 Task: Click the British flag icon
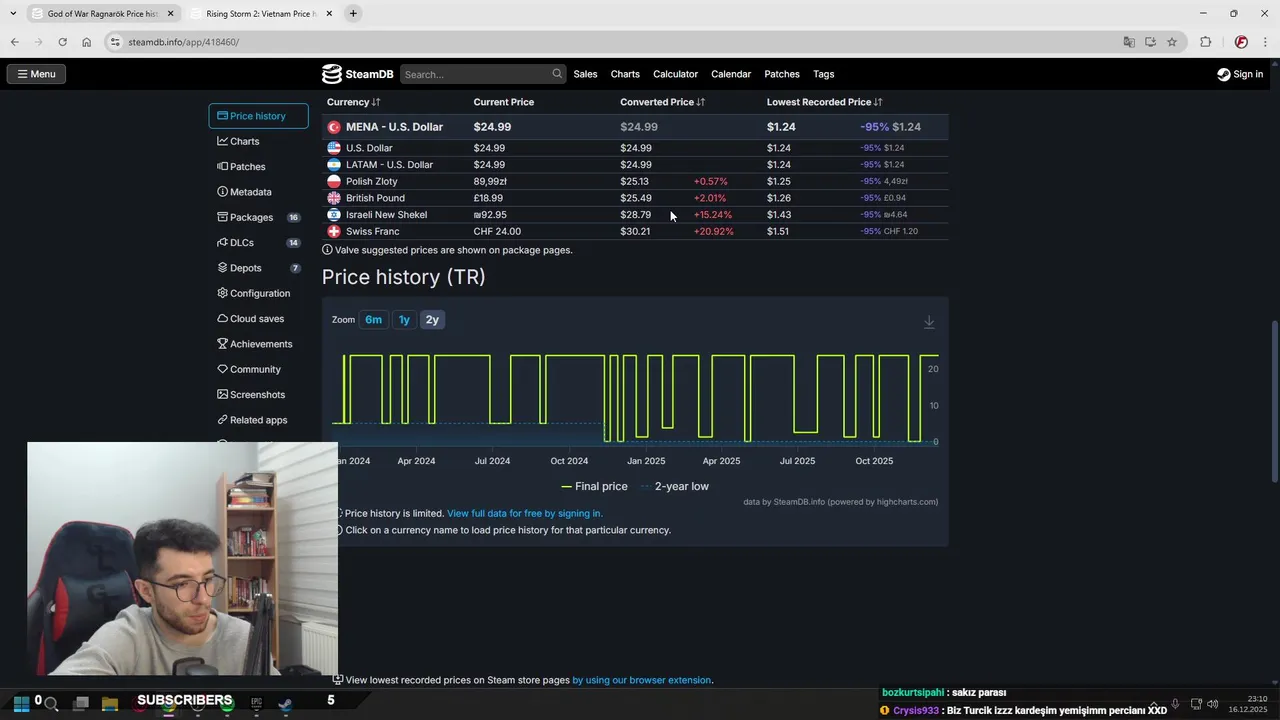(x=334, y=198)
